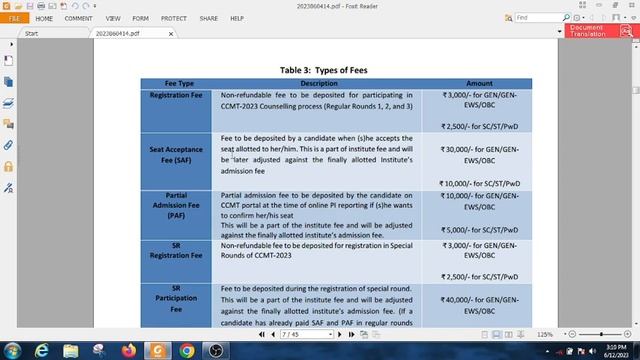Open the Layers panel icon
Image resolution: width=640 pixels, height=360 pixels.
point(8,103)
